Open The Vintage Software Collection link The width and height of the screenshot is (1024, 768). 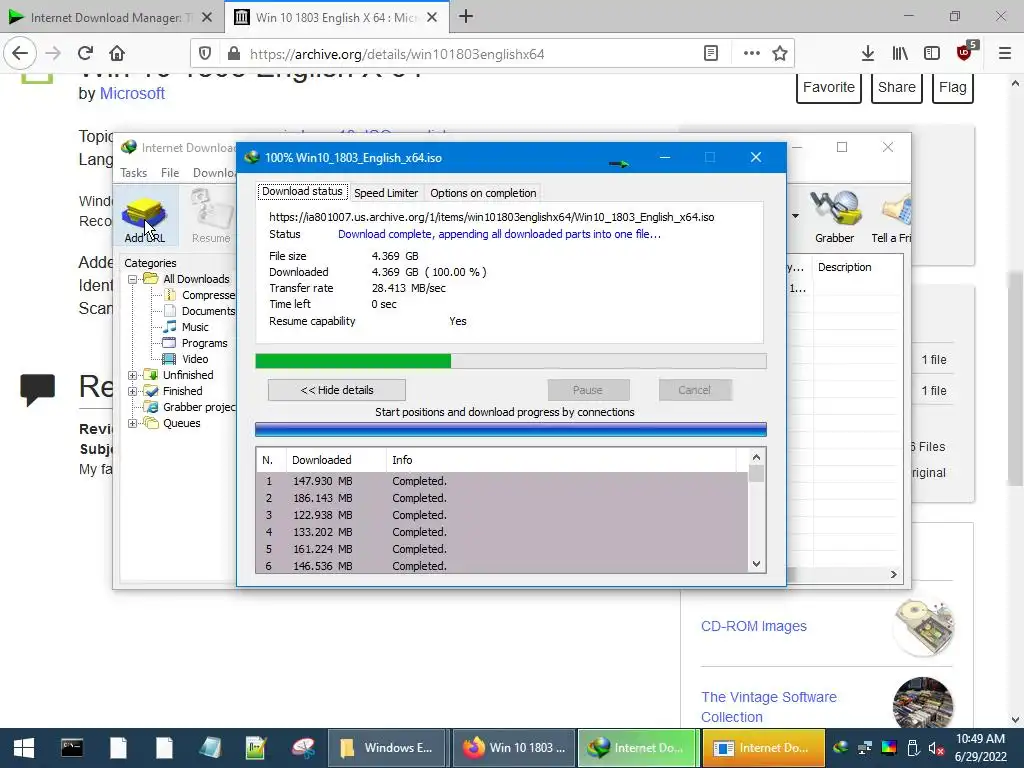pos(769,707)
